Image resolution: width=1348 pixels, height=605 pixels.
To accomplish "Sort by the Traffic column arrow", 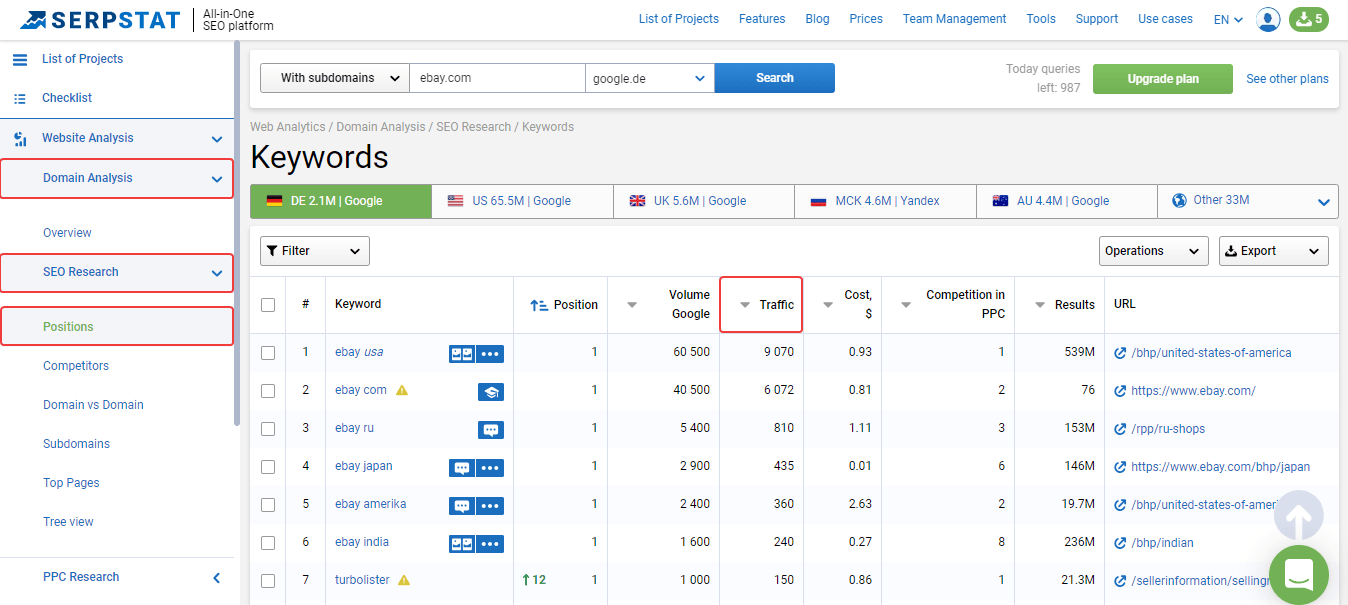I will pos(744,305).
